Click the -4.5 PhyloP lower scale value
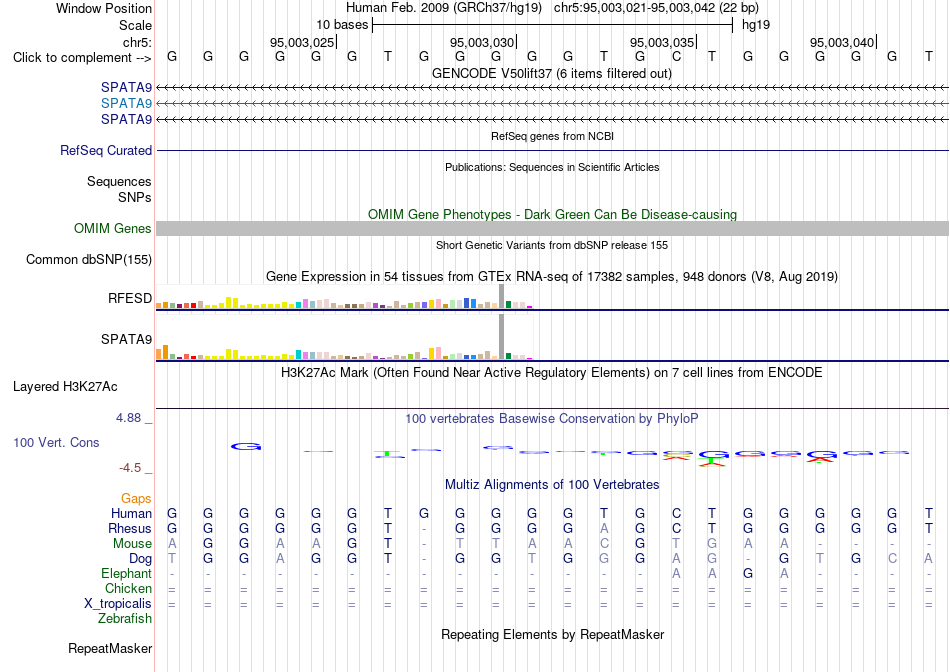The width and height of the screenshot is (950, 672). pyautogui.click(x=130, y=468)
